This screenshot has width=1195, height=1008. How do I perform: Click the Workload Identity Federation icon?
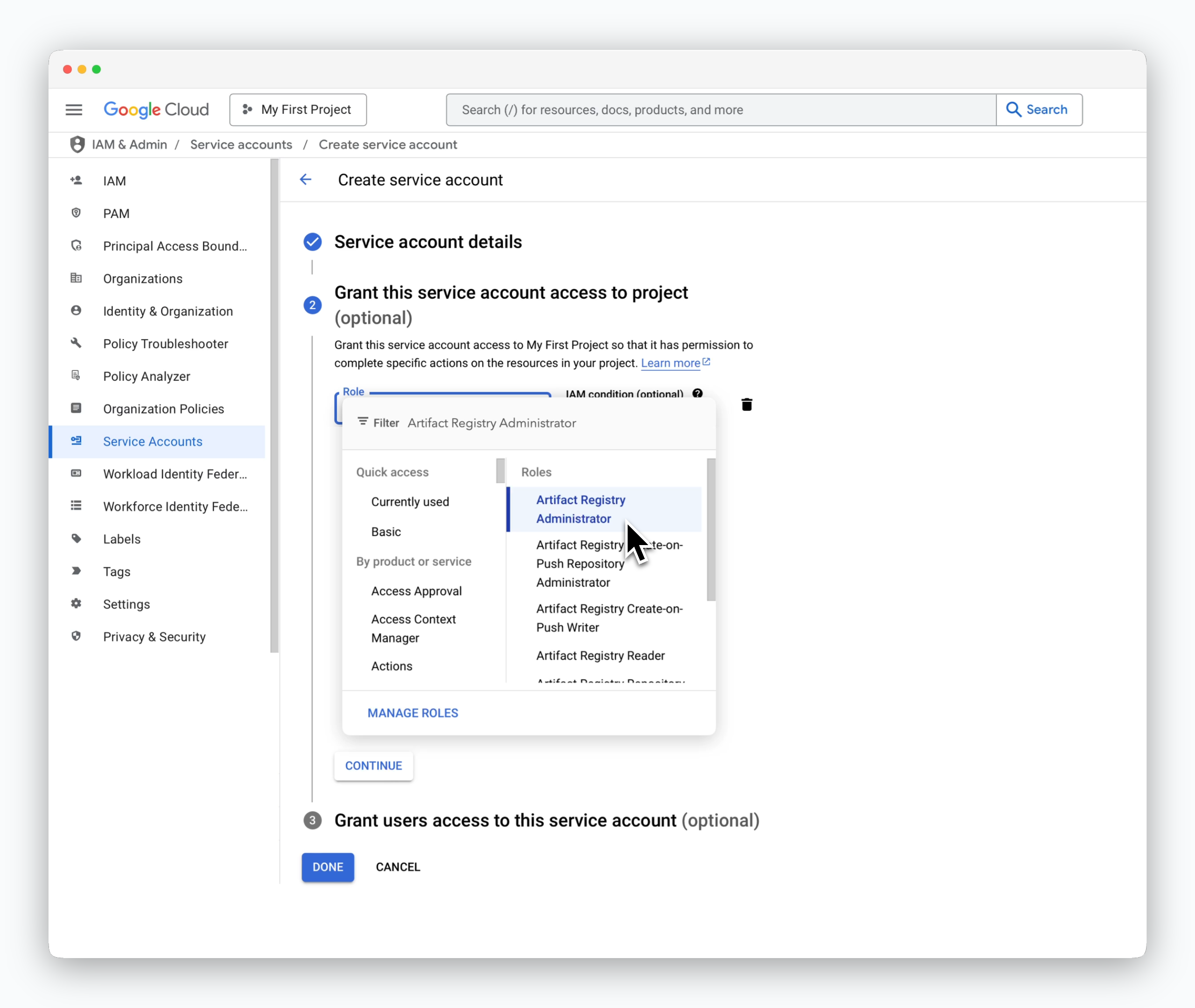[76, 474]
